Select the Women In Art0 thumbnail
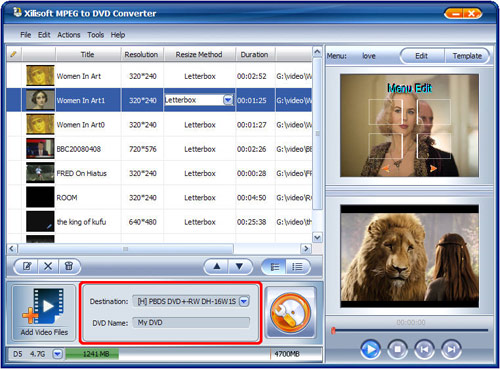The image size is (500, 369). (x=40, y=124)
